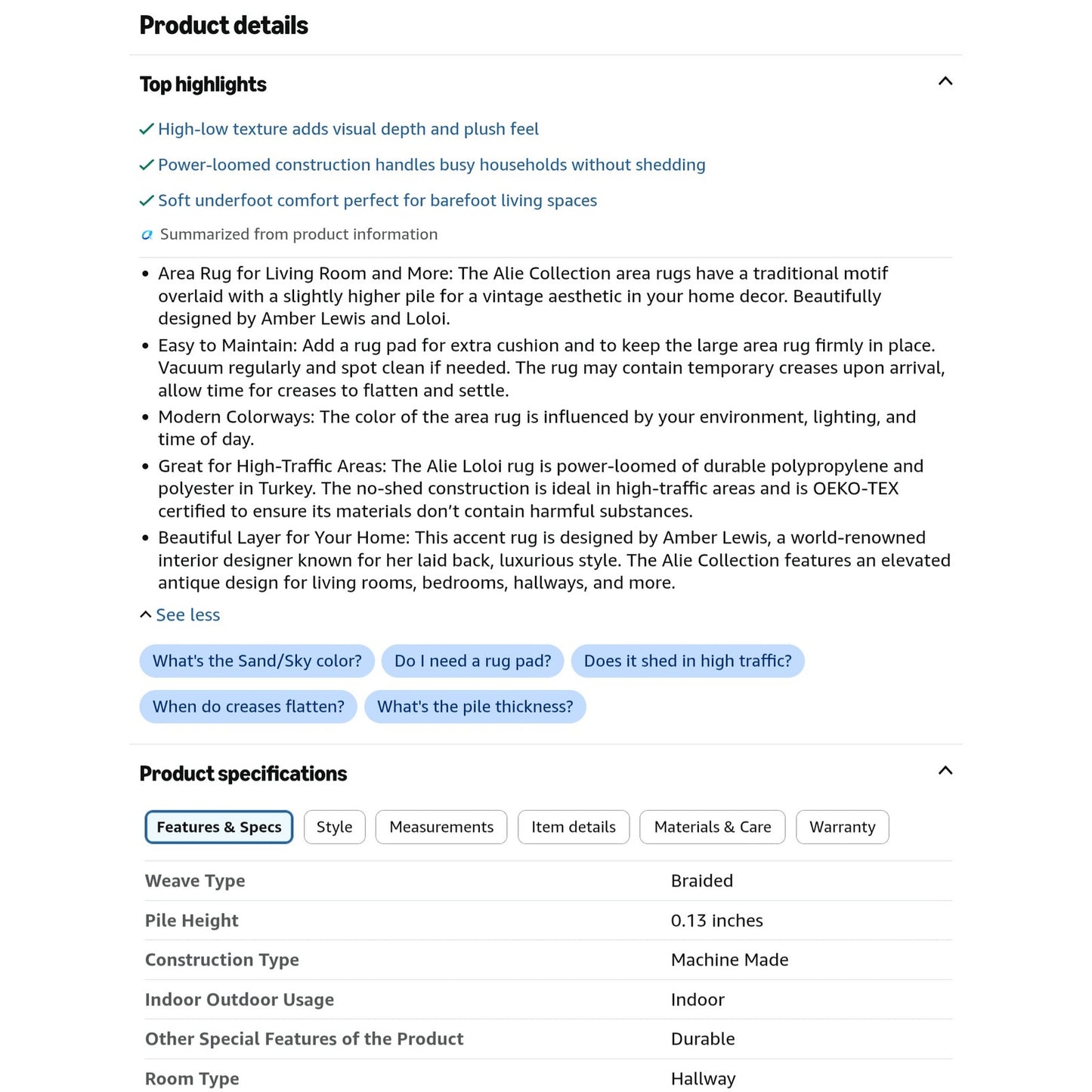Ask "What's the Sand/Sky color?"

tap(257, 661)
